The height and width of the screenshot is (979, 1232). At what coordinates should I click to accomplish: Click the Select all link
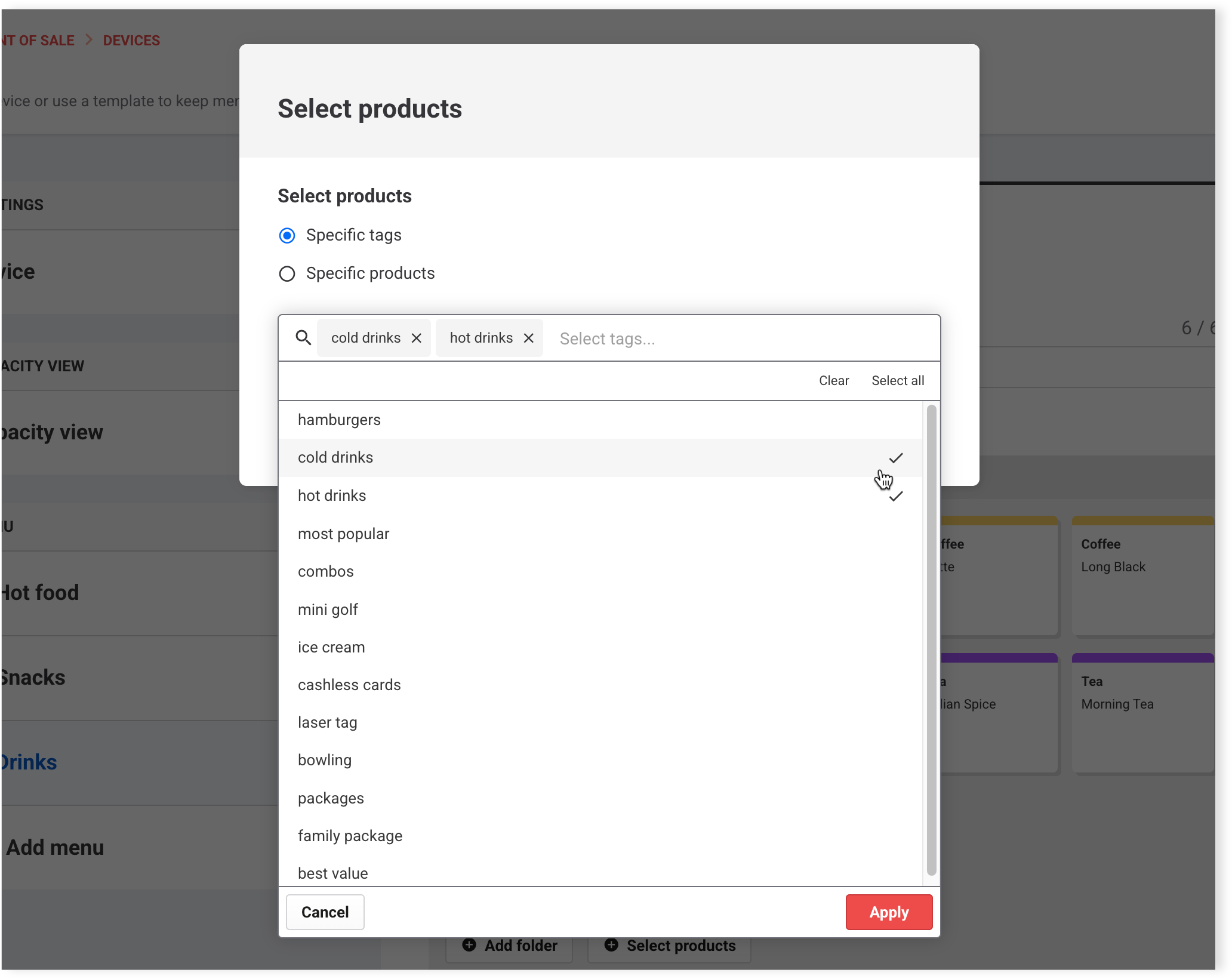click(897, 381)
